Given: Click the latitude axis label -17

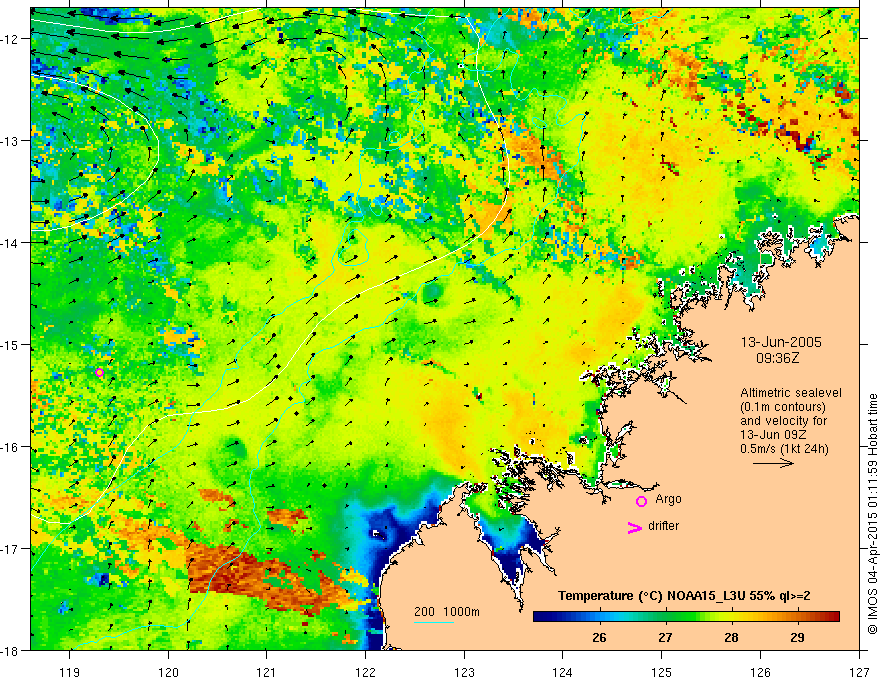Looking at the screenshot, I should (11, 548).
